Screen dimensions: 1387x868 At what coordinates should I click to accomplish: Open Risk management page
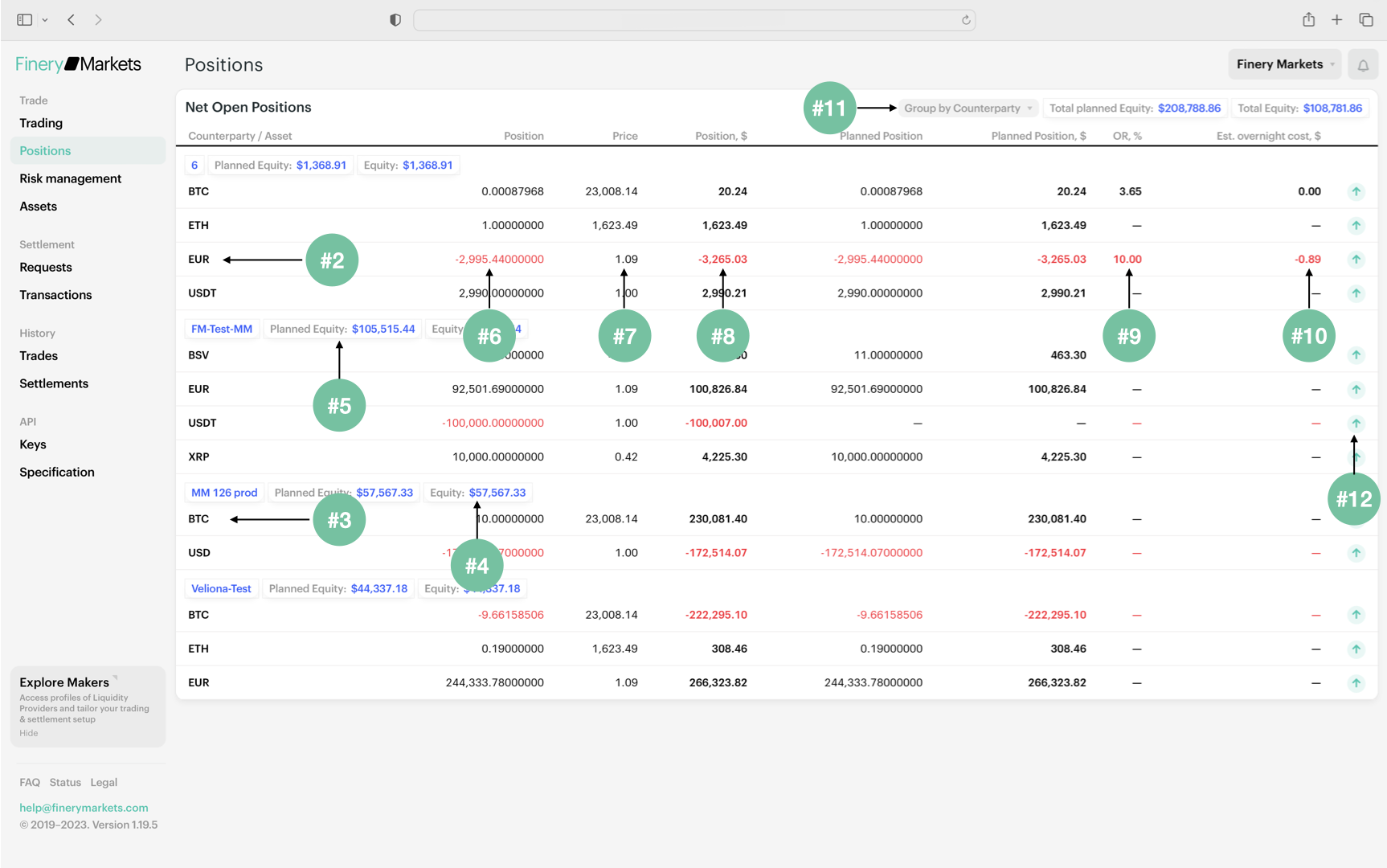click(71, 178)
